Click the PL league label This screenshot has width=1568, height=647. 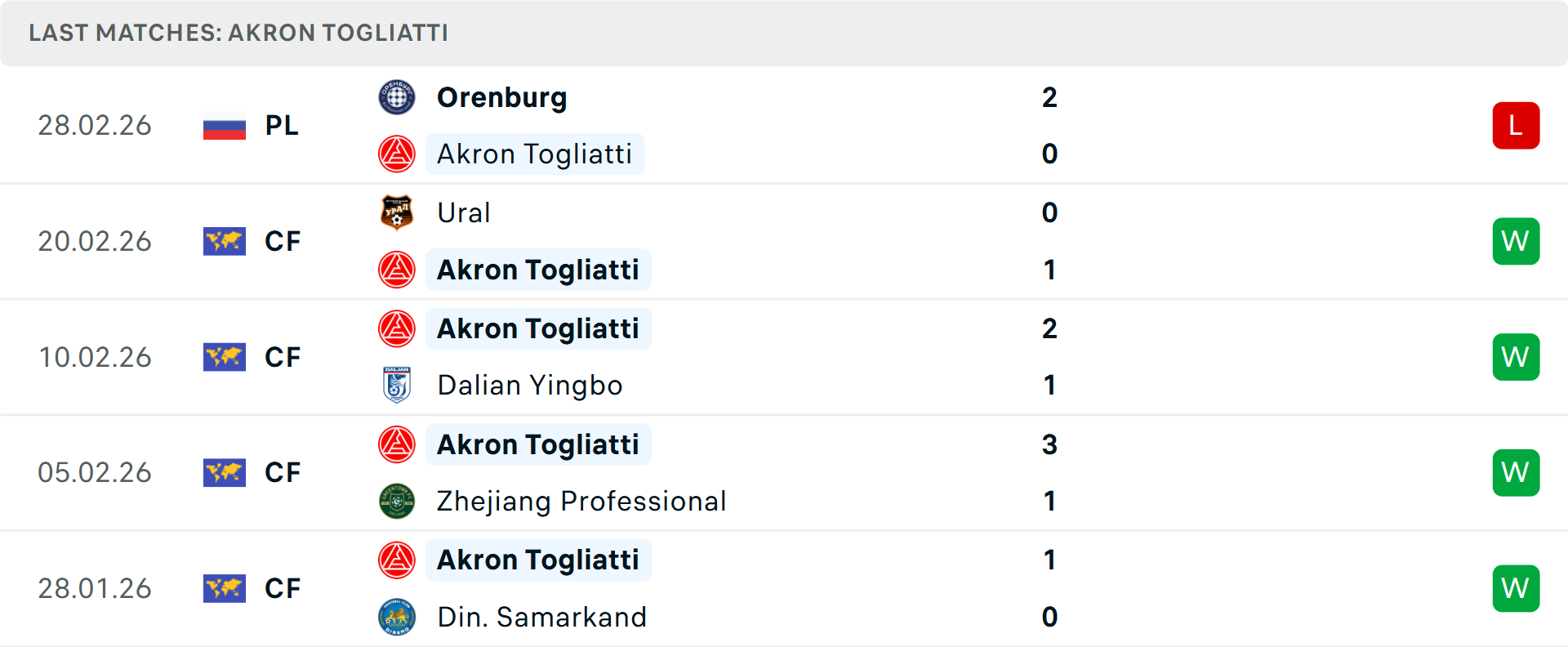[282, 126]
